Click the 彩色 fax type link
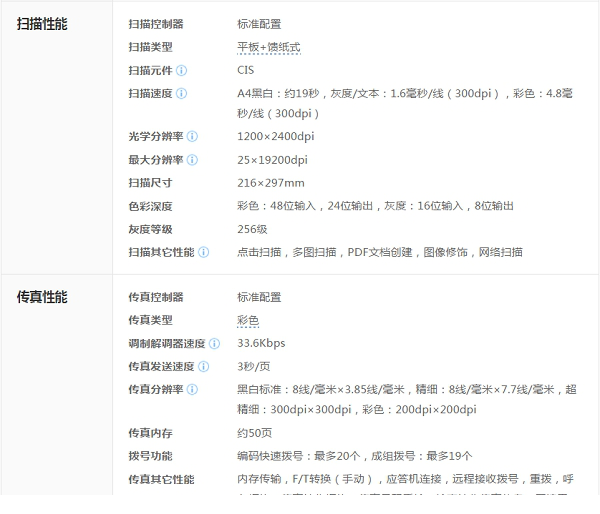The width and height of the screenshot is (600, 514). pyautogui.click(x=248, y=320)
